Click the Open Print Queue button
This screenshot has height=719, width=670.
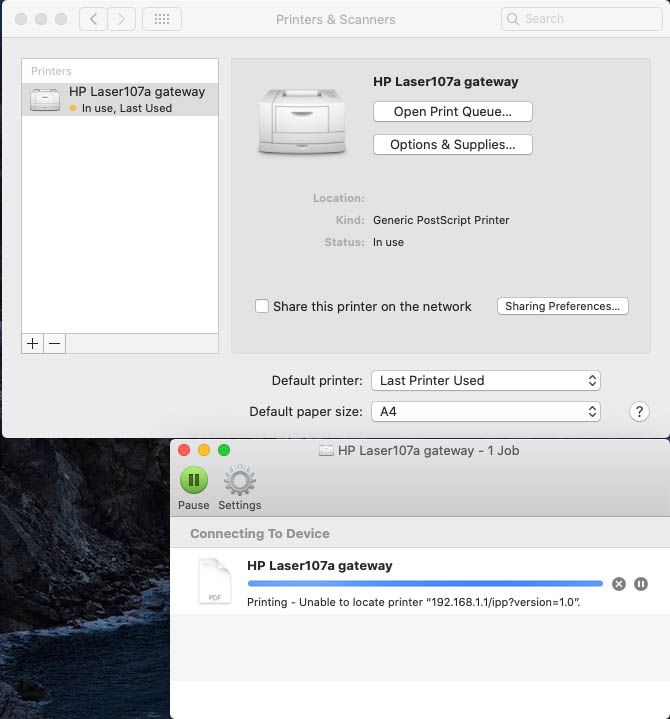[x=452, y=112]
